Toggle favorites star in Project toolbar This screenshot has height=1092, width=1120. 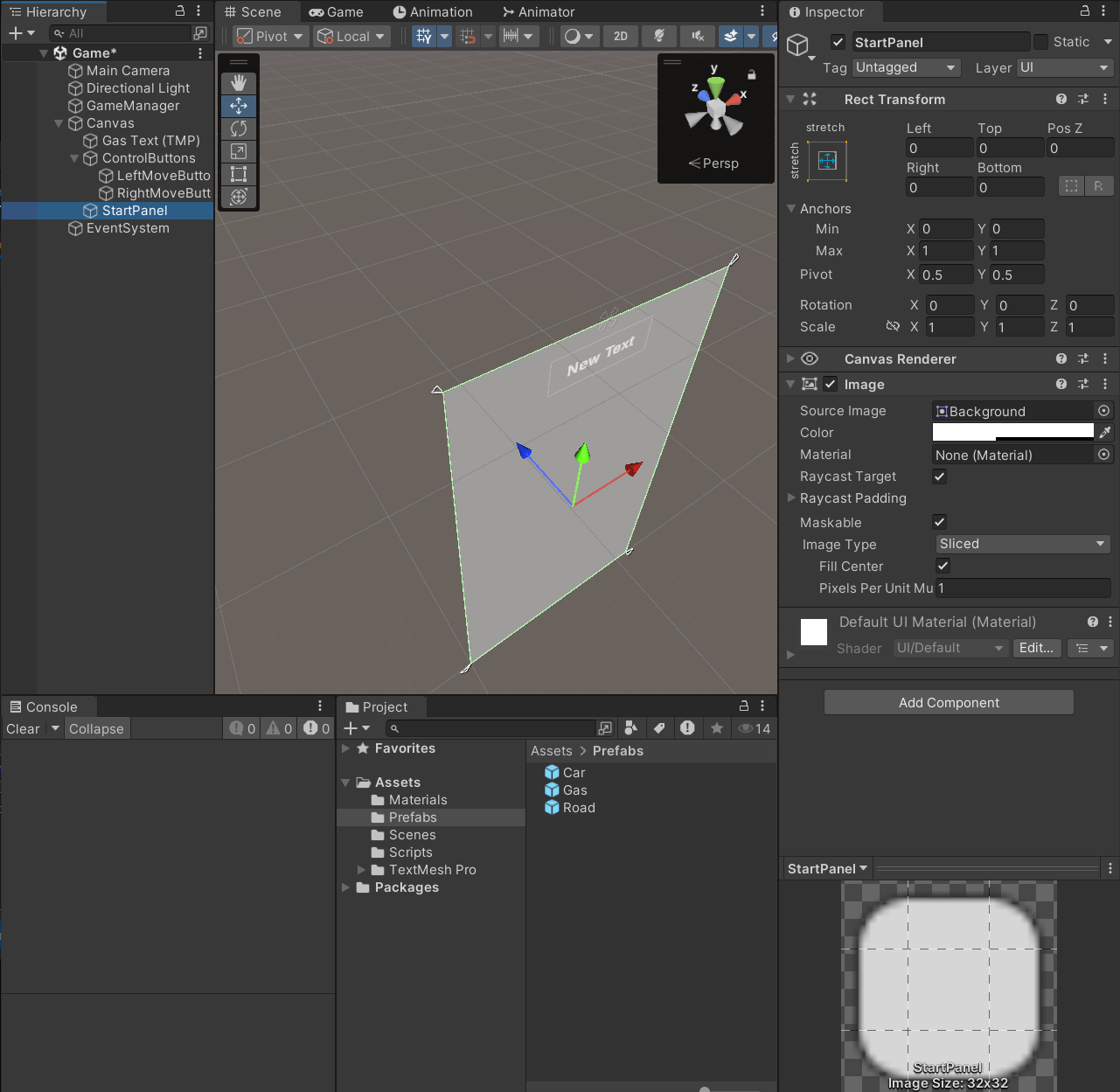tap(717, 728)
